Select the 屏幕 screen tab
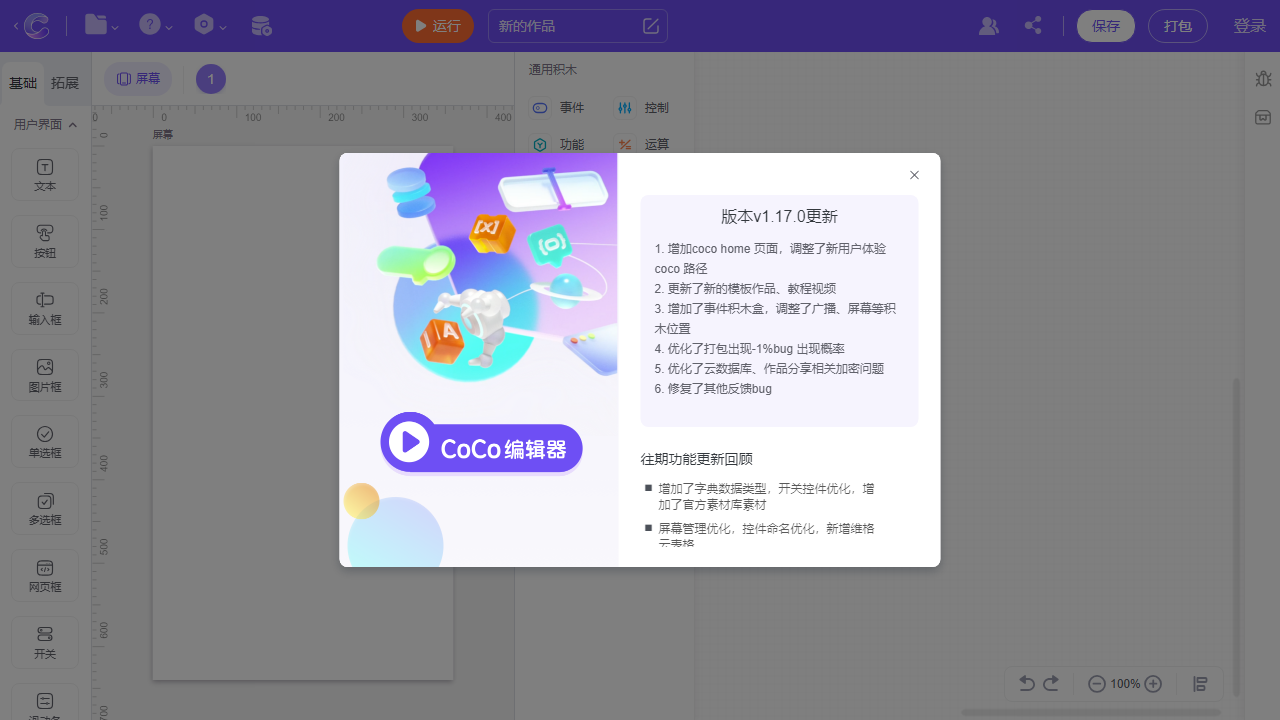The image size is (1280, 720). 138,78
